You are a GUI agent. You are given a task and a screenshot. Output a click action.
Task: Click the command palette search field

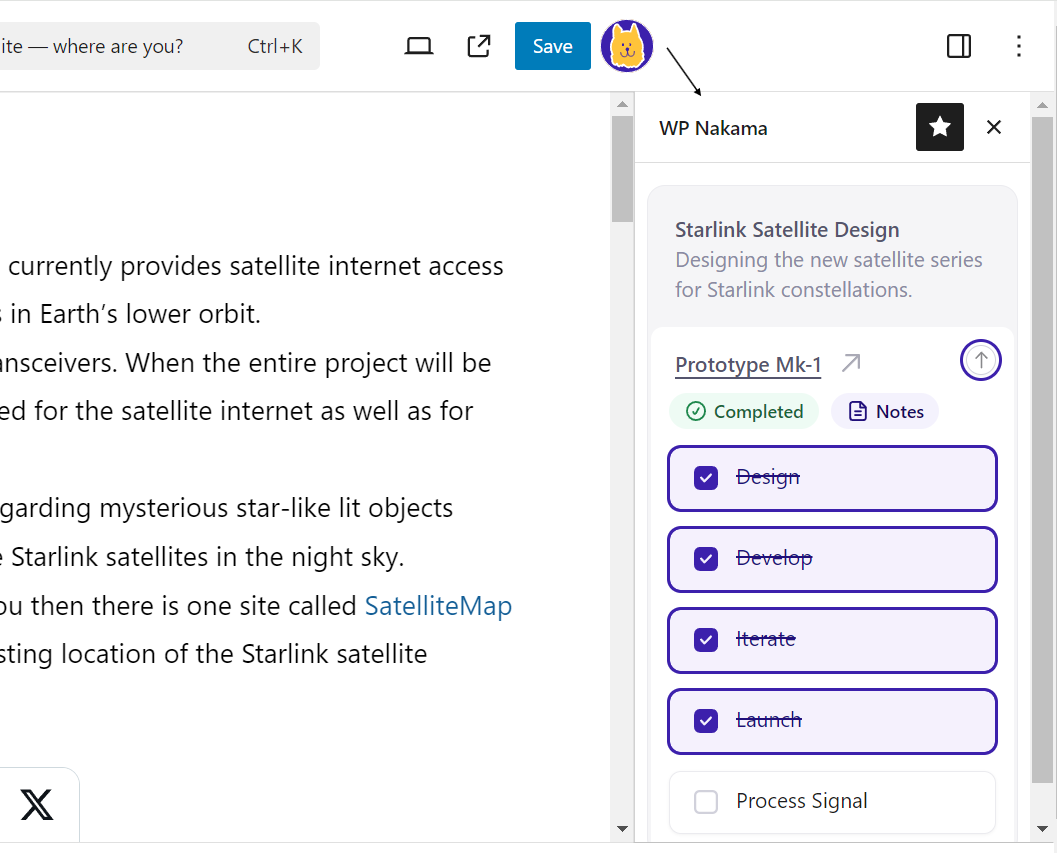tap(160, 46)
